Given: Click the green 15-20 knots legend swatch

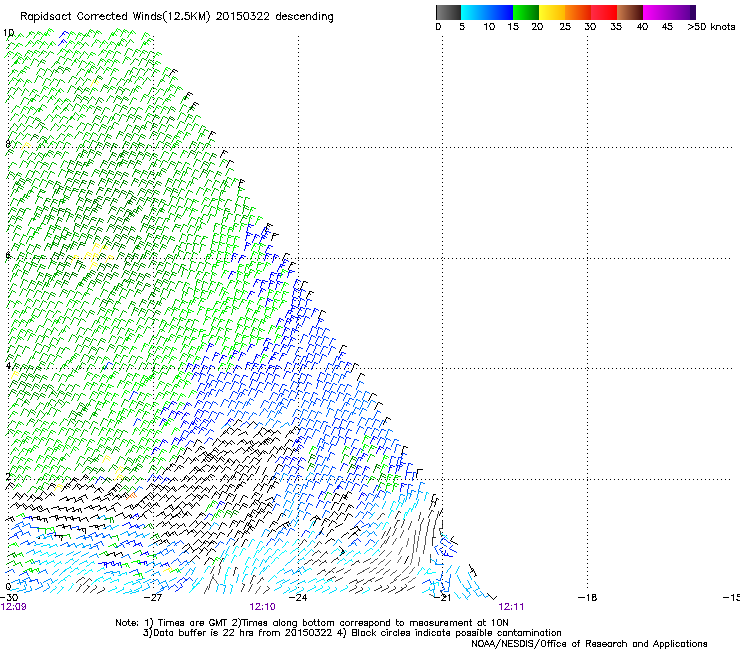Looking at the screenshot, I should [526, 12].
